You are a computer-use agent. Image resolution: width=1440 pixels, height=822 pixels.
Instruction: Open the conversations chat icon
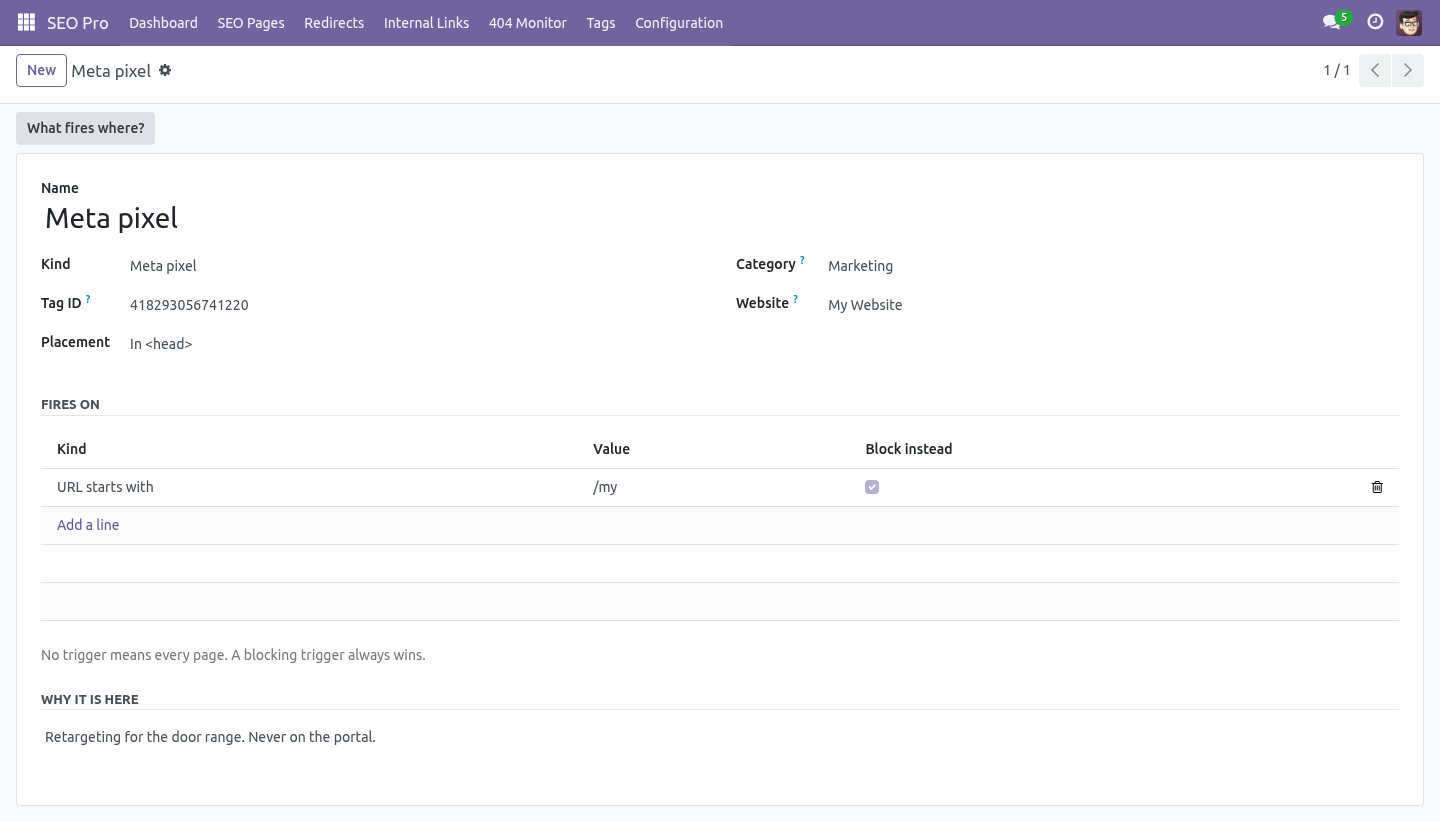(1331, 22)
